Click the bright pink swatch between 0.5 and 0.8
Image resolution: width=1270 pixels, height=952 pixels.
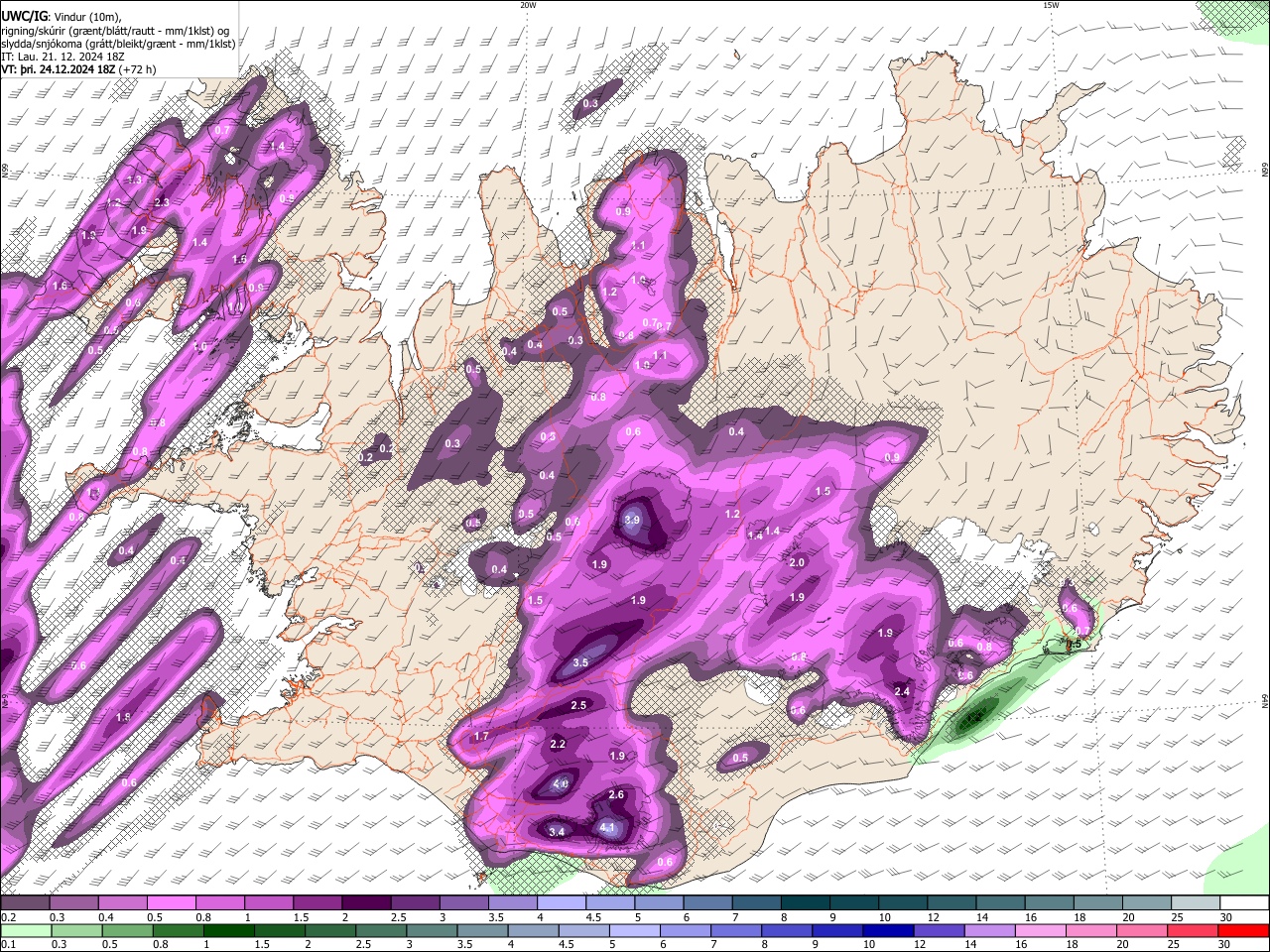point(171,903)
